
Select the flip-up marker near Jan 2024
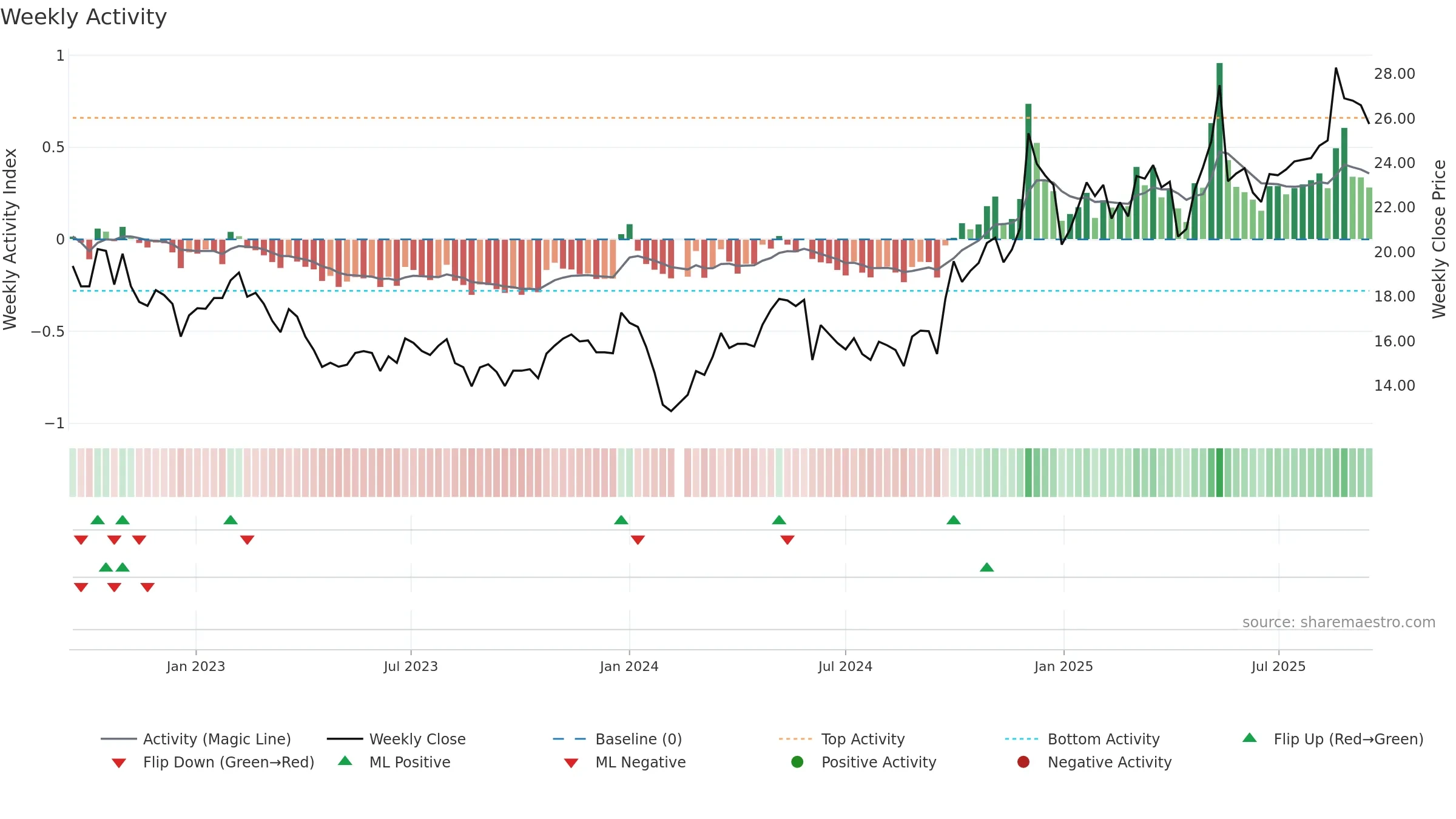coord(621,520)
